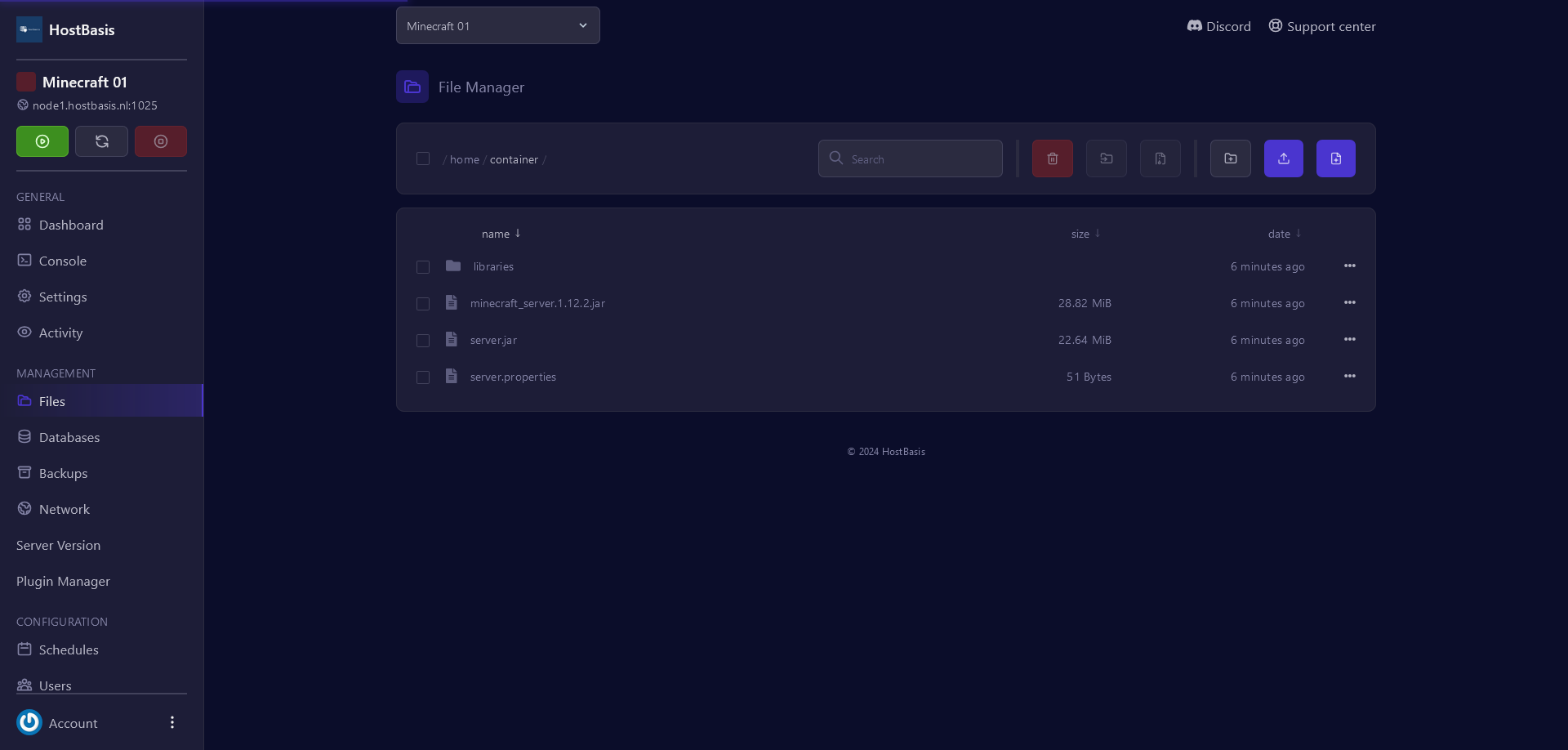Delete selected files with the red trash button
Viewport: 1568px width, 750px height.
[1053, 158]
